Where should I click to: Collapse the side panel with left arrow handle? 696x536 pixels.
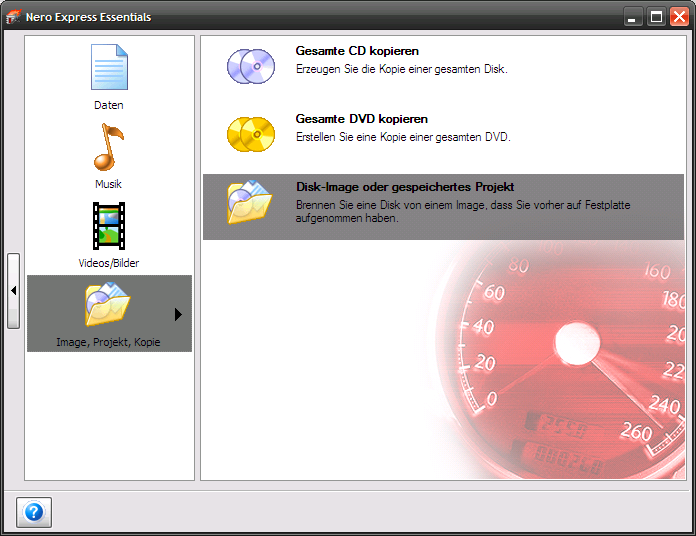click(13, 291)
